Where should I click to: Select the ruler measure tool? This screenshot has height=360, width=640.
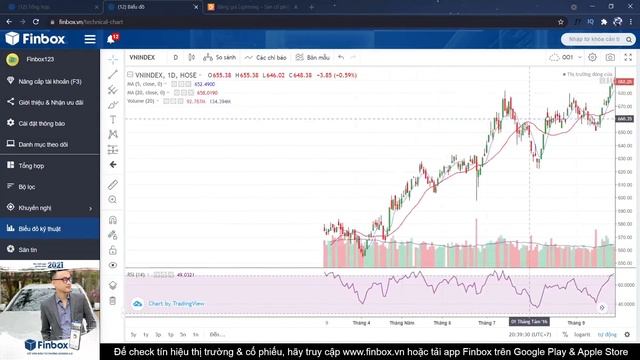(x=113, y=184)
